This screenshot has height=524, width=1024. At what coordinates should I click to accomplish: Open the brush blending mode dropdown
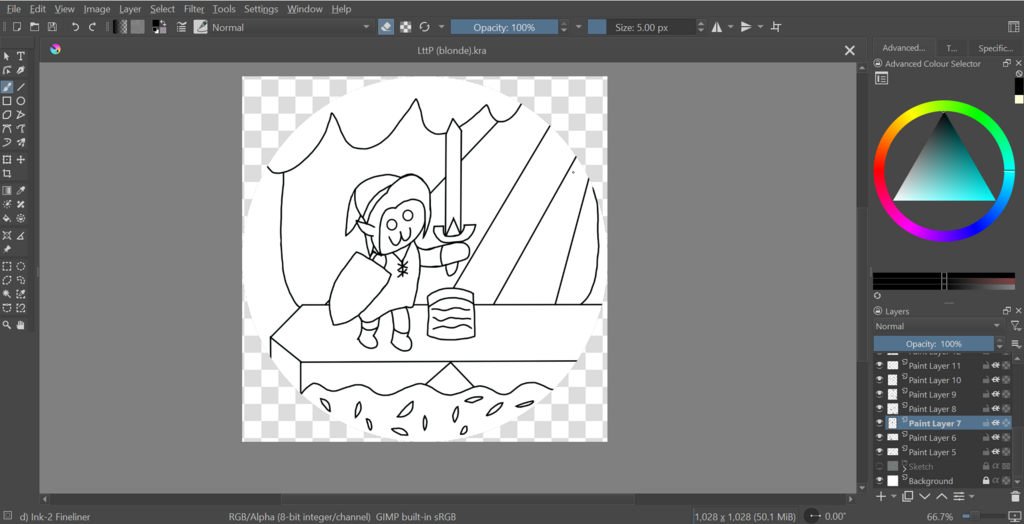(290, 27)
